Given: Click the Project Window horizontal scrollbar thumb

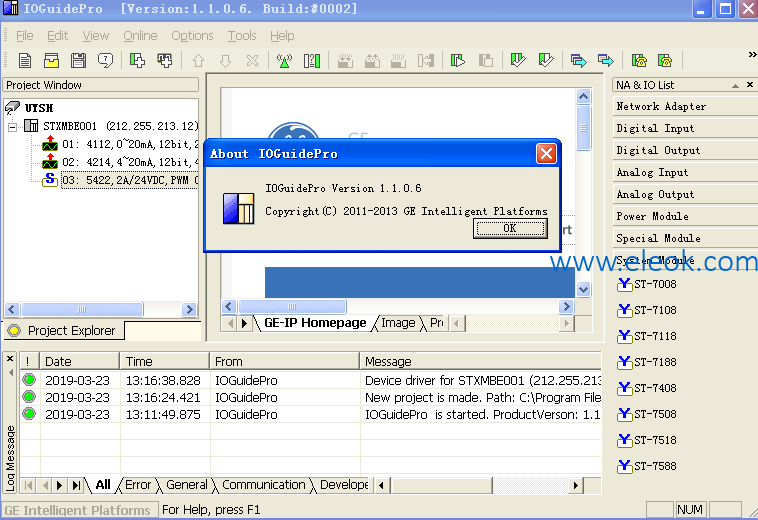Looking at the screenshot, I should coord(82,309).
